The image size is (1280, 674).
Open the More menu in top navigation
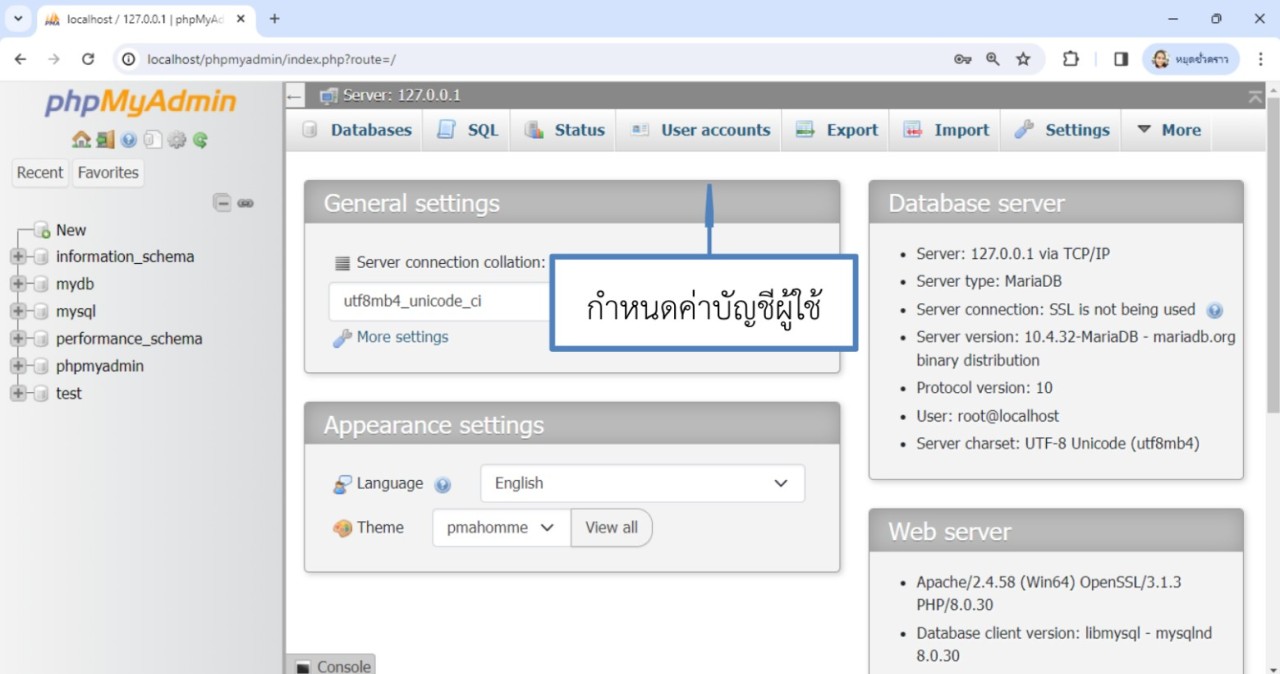[x=1168, y=130]
